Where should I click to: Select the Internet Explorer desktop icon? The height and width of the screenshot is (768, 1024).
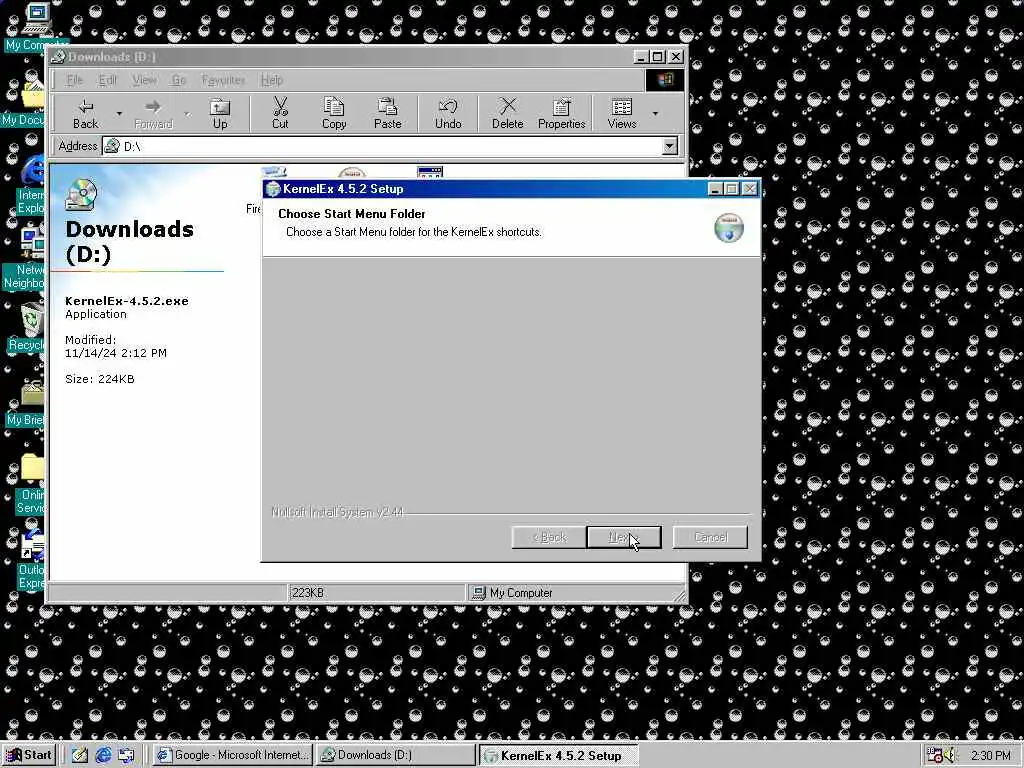click(x=30, y=186)
